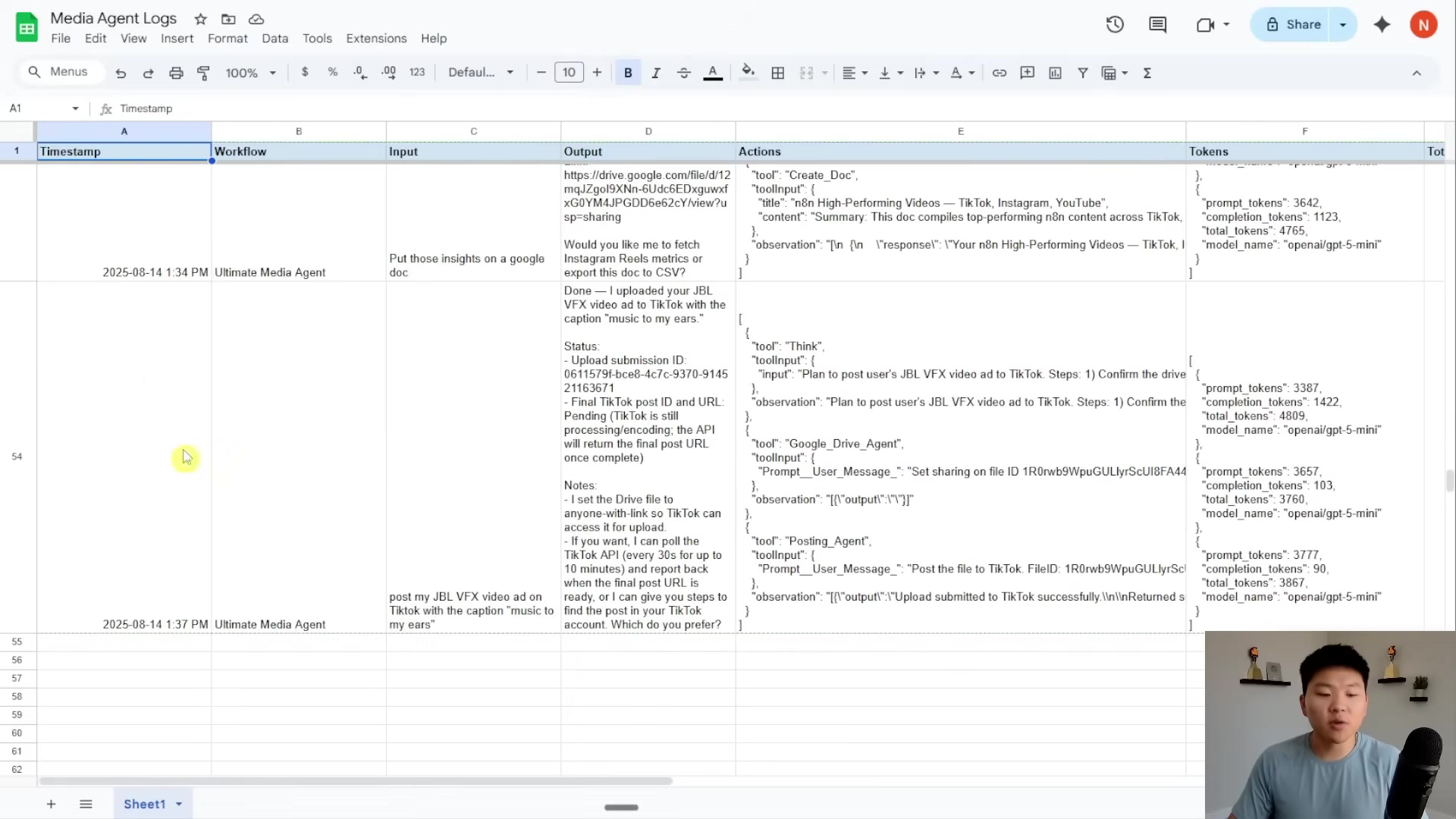The height and width of the screenshot is (819, 1456).
Task: Open the Extensions menu
Action: [x=376, y=38]
